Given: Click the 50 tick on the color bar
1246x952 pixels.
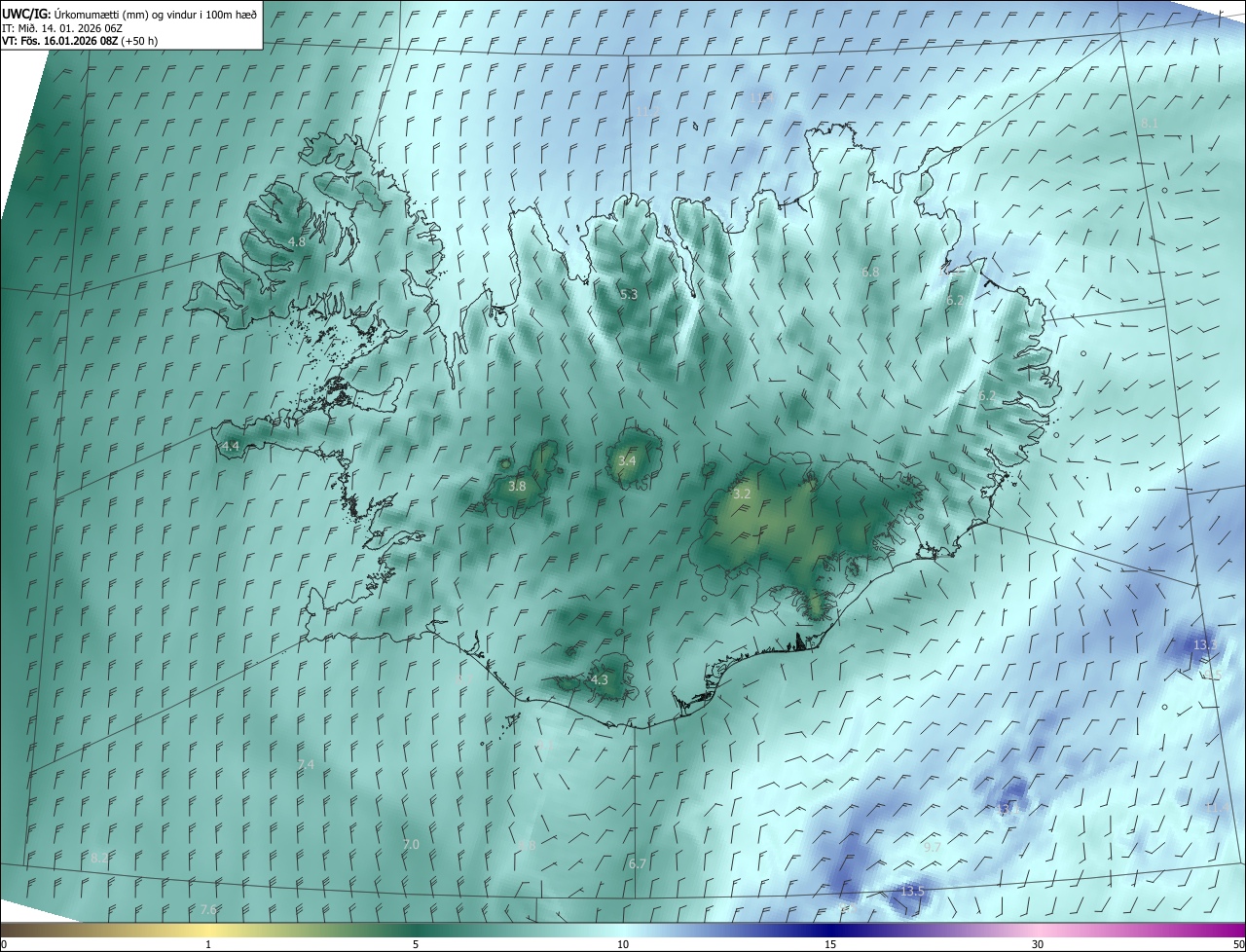Looking at the screenshot, I should [x=1237, y=944].
